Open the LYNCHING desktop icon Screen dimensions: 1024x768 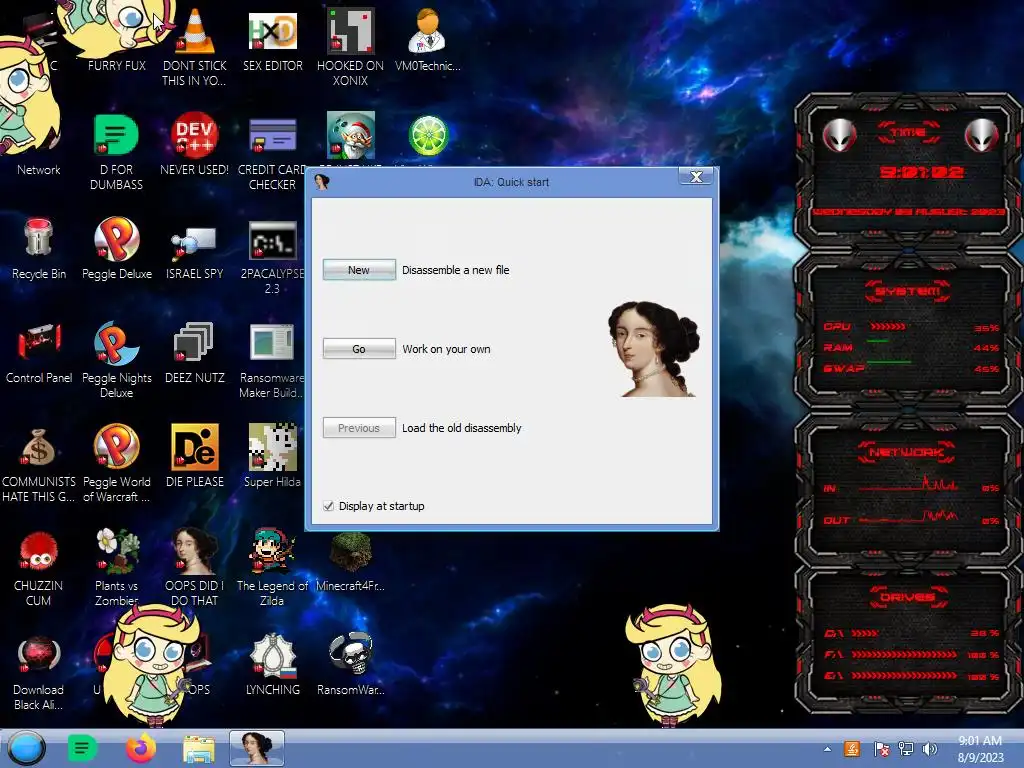pos(272,663)
